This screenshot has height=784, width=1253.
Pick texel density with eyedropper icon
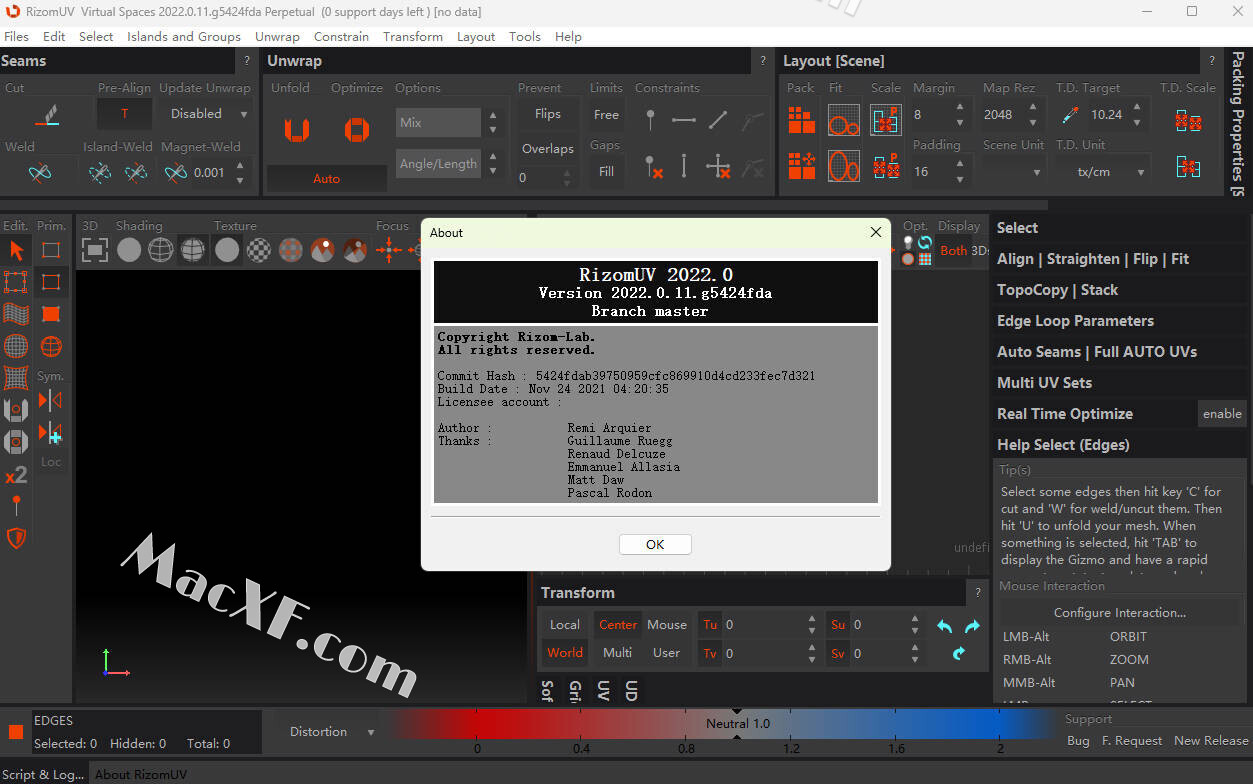pos(1070,115)
